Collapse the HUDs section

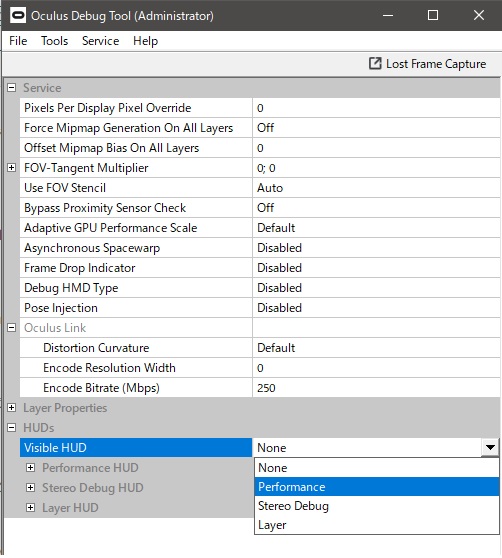(12, 427)
